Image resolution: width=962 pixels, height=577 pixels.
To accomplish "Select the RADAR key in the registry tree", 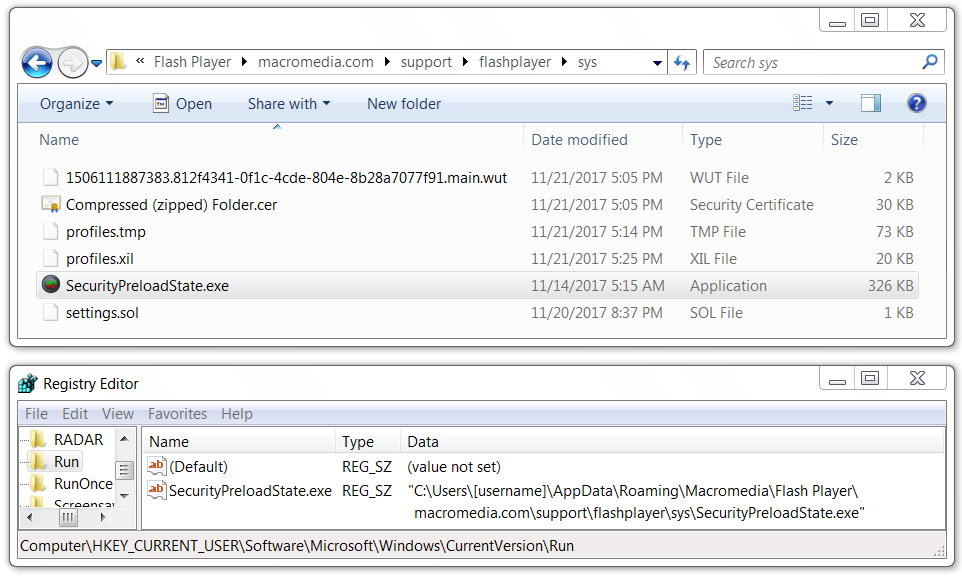I will click(79, 440).
